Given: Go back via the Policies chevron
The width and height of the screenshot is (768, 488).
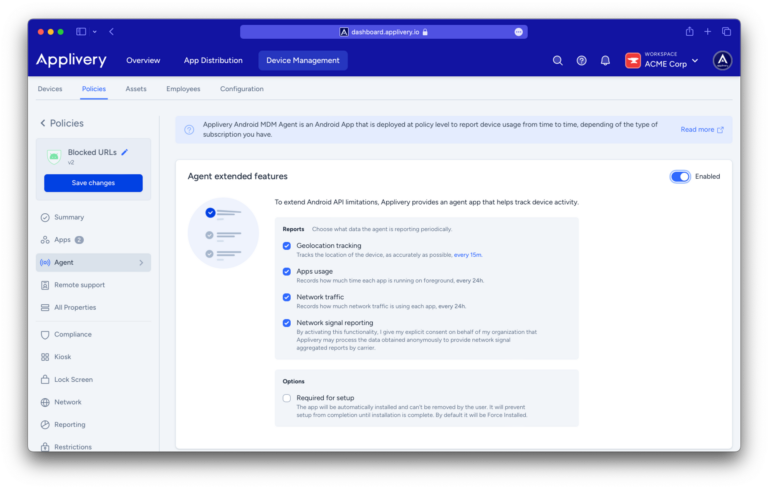Looking at the screenshot, I should 43,123.
